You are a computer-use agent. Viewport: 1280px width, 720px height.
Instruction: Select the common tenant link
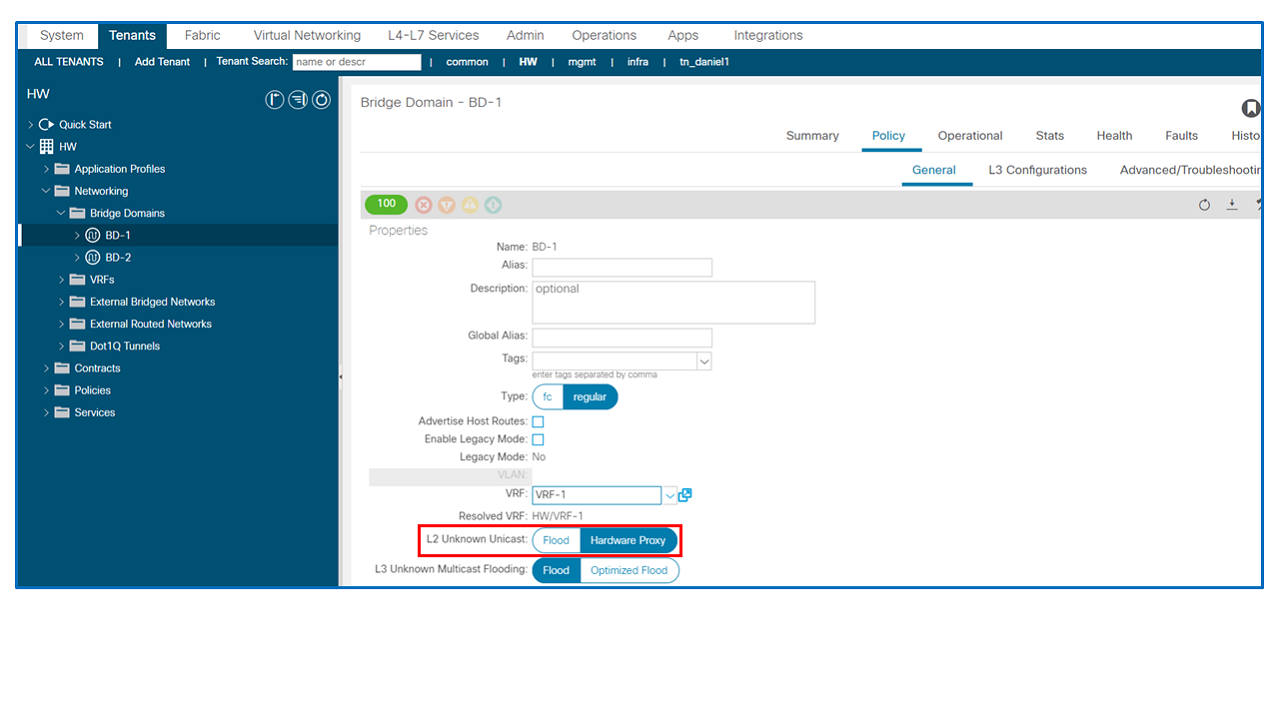[467, 62]
